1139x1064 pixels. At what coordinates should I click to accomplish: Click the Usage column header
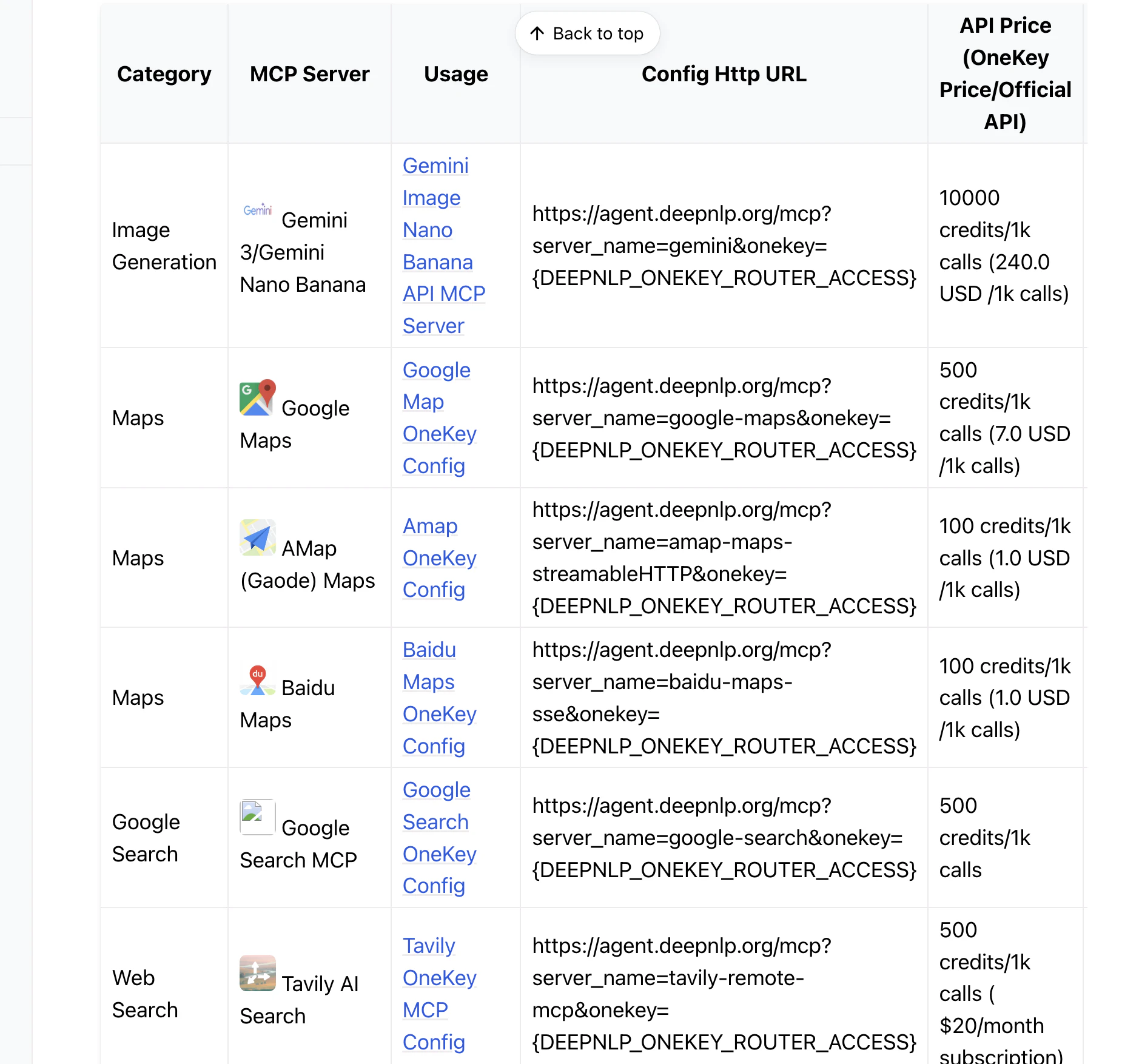coord(455,74)
